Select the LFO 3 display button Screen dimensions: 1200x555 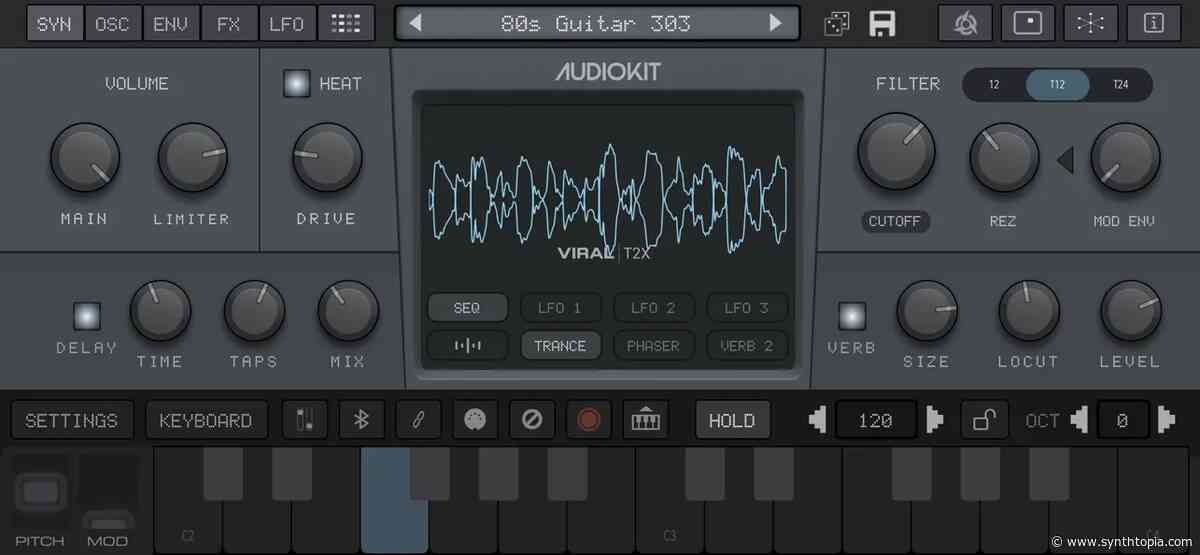click(x=747, y=308)
